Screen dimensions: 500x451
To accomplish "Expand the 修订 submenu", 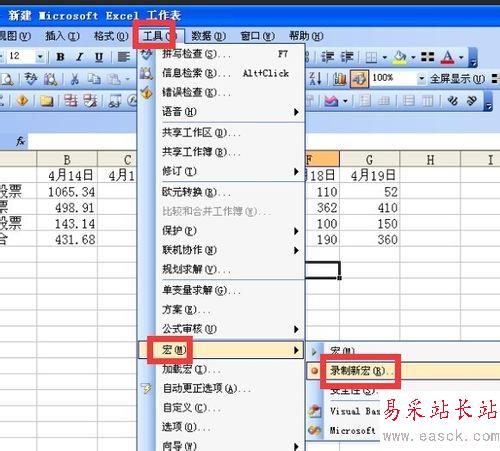I will point(221,171).
